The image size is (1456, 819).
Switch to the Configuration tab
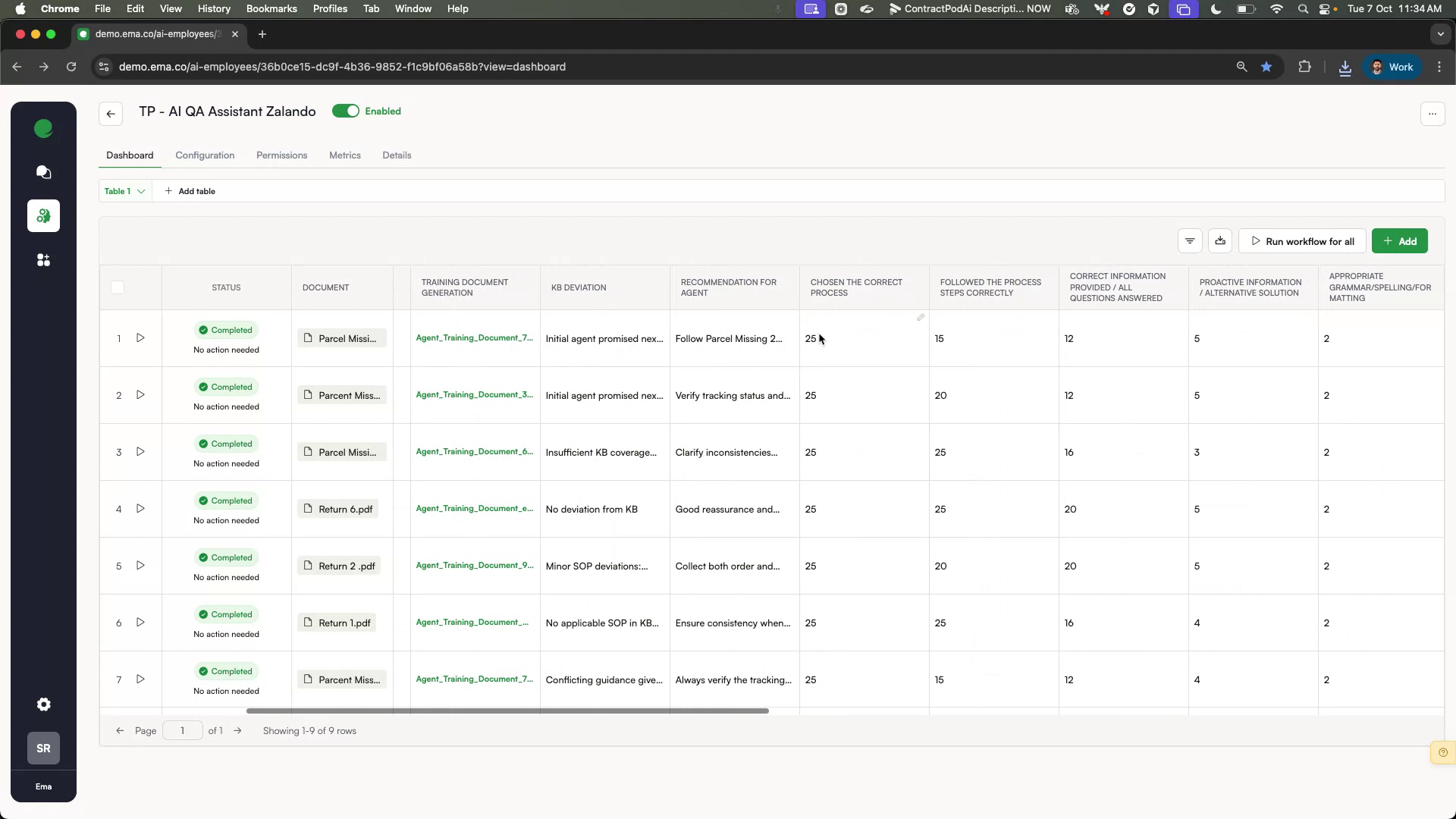click(205, 155)
